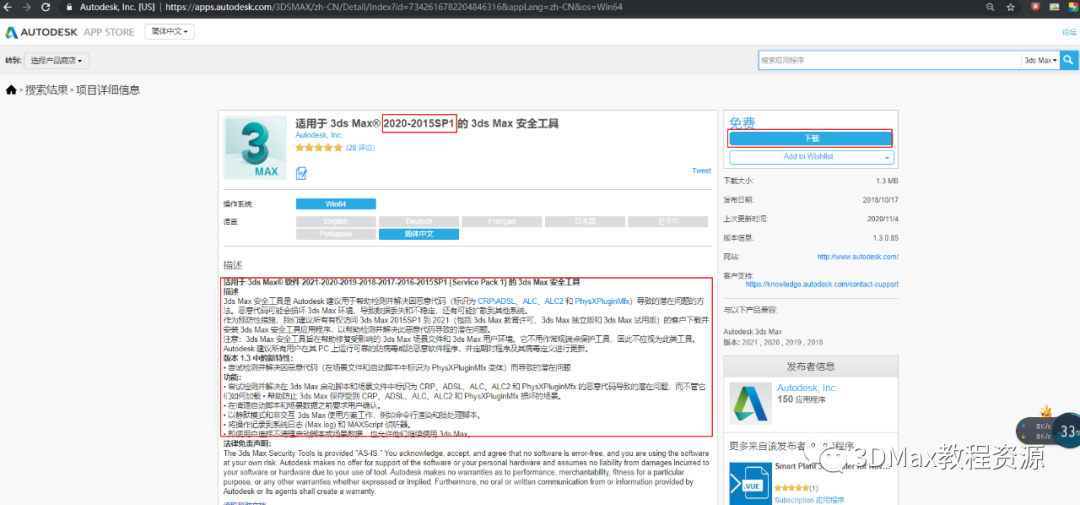
Task: Open the 论坛 forum link
Action: coord(1069,32)
